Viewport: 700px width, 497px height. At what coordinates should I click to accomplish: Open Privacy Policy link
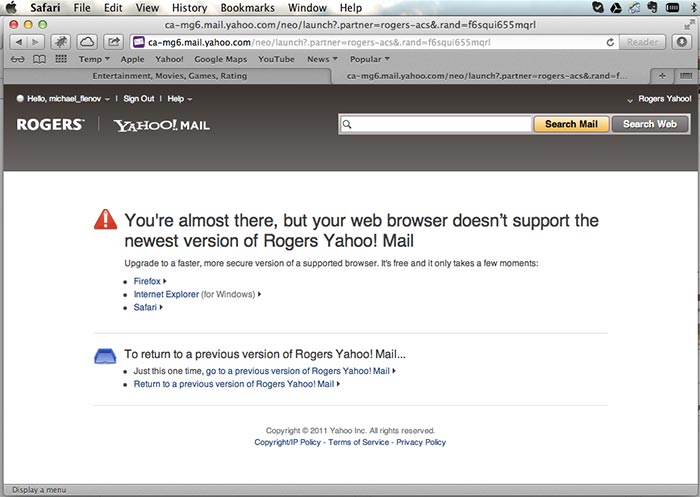coord(421,442)
